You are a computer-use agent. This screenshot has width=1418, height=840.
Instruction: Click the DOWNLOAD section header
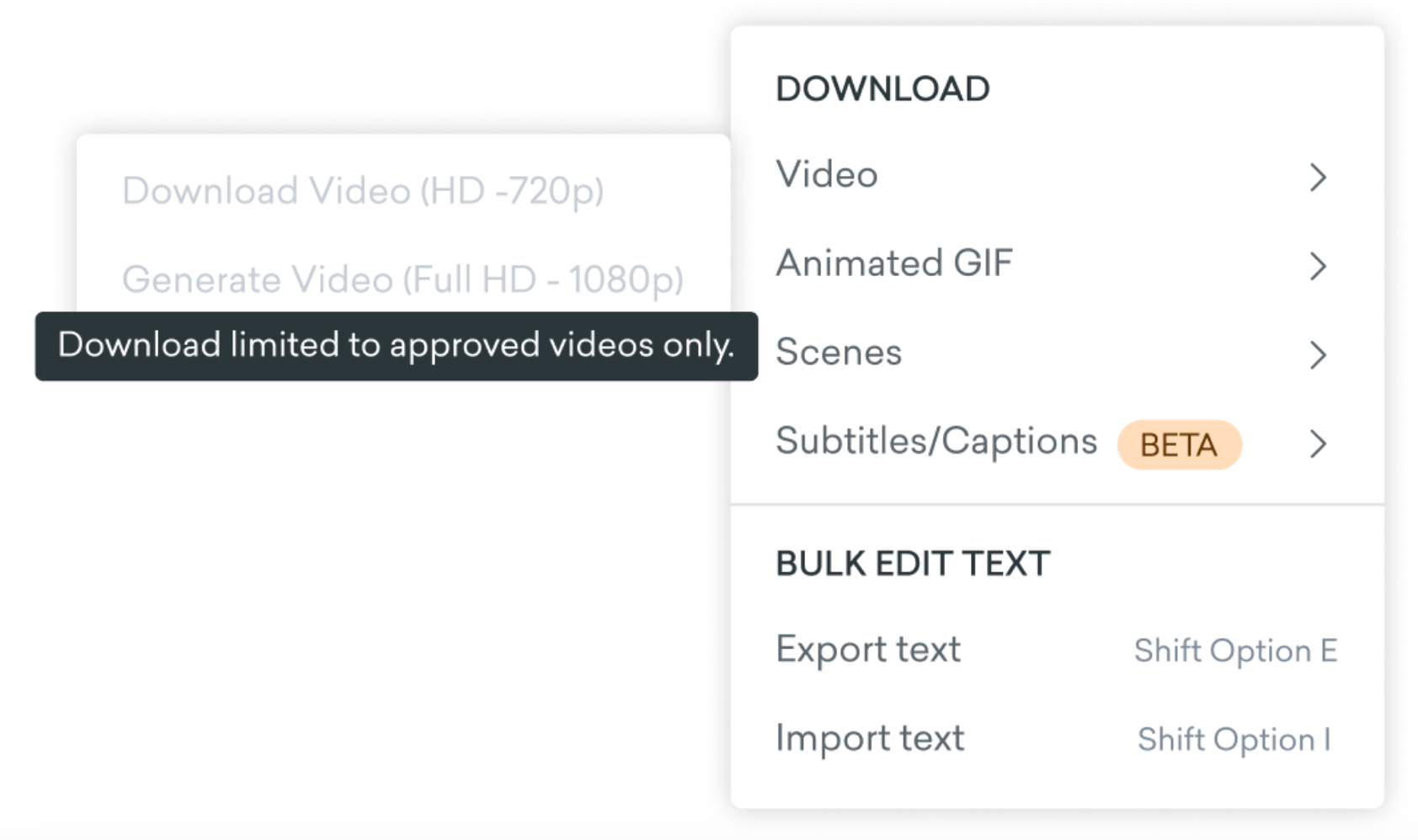(x=882, y=88)
